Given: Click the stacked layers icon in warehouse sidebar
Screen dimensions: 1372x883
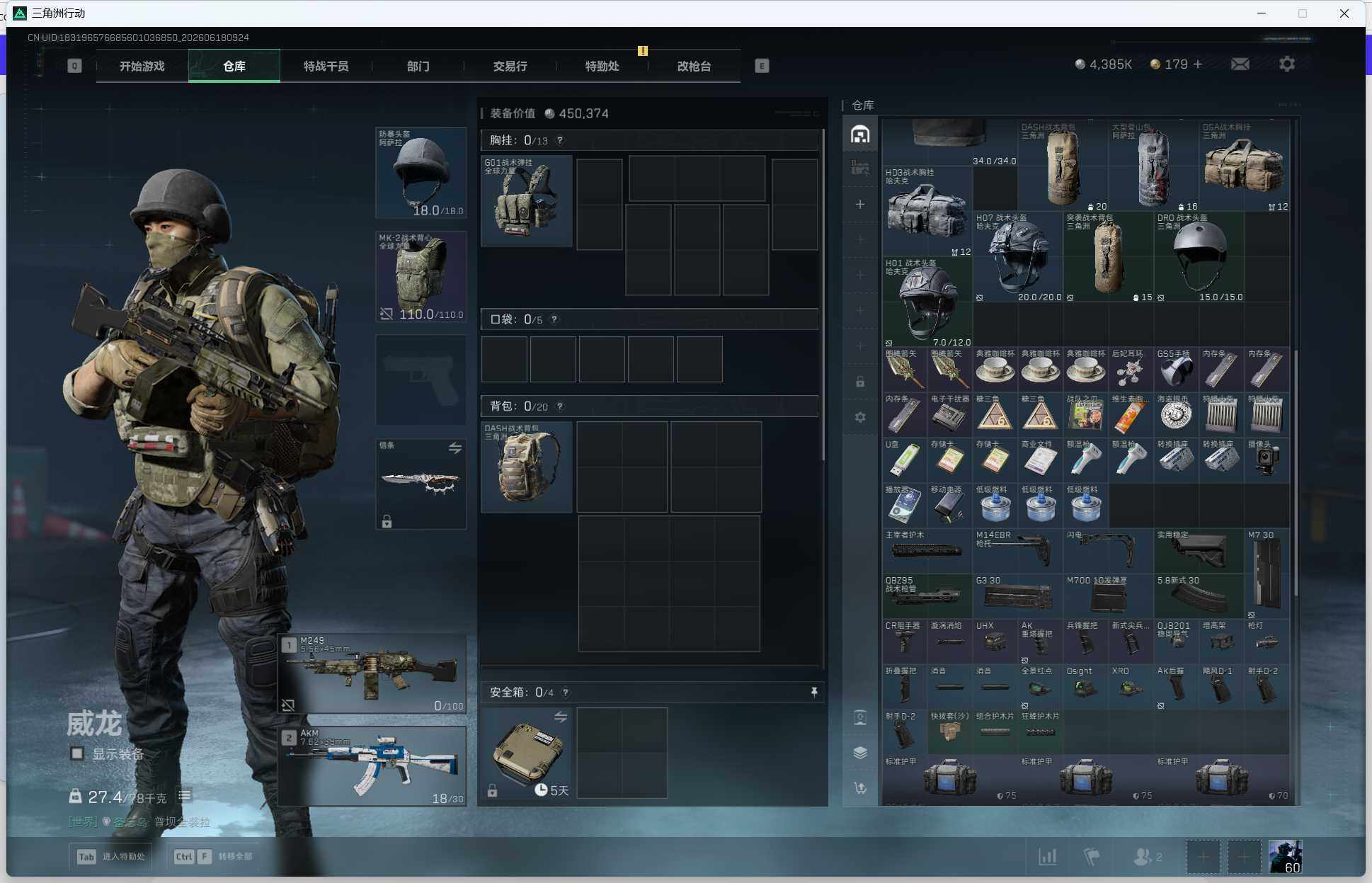Looking at the screenshot, I should (860, 753).
